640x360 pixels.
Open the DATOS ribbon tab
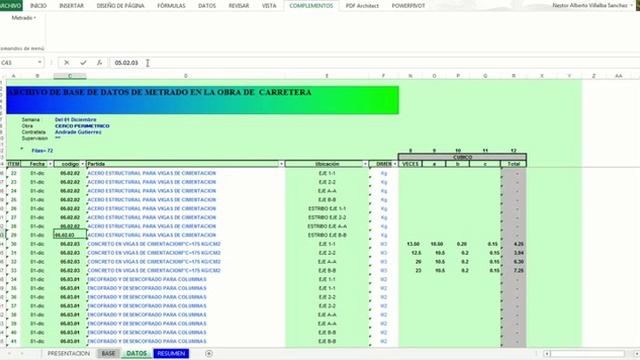(x=207, y=6)
